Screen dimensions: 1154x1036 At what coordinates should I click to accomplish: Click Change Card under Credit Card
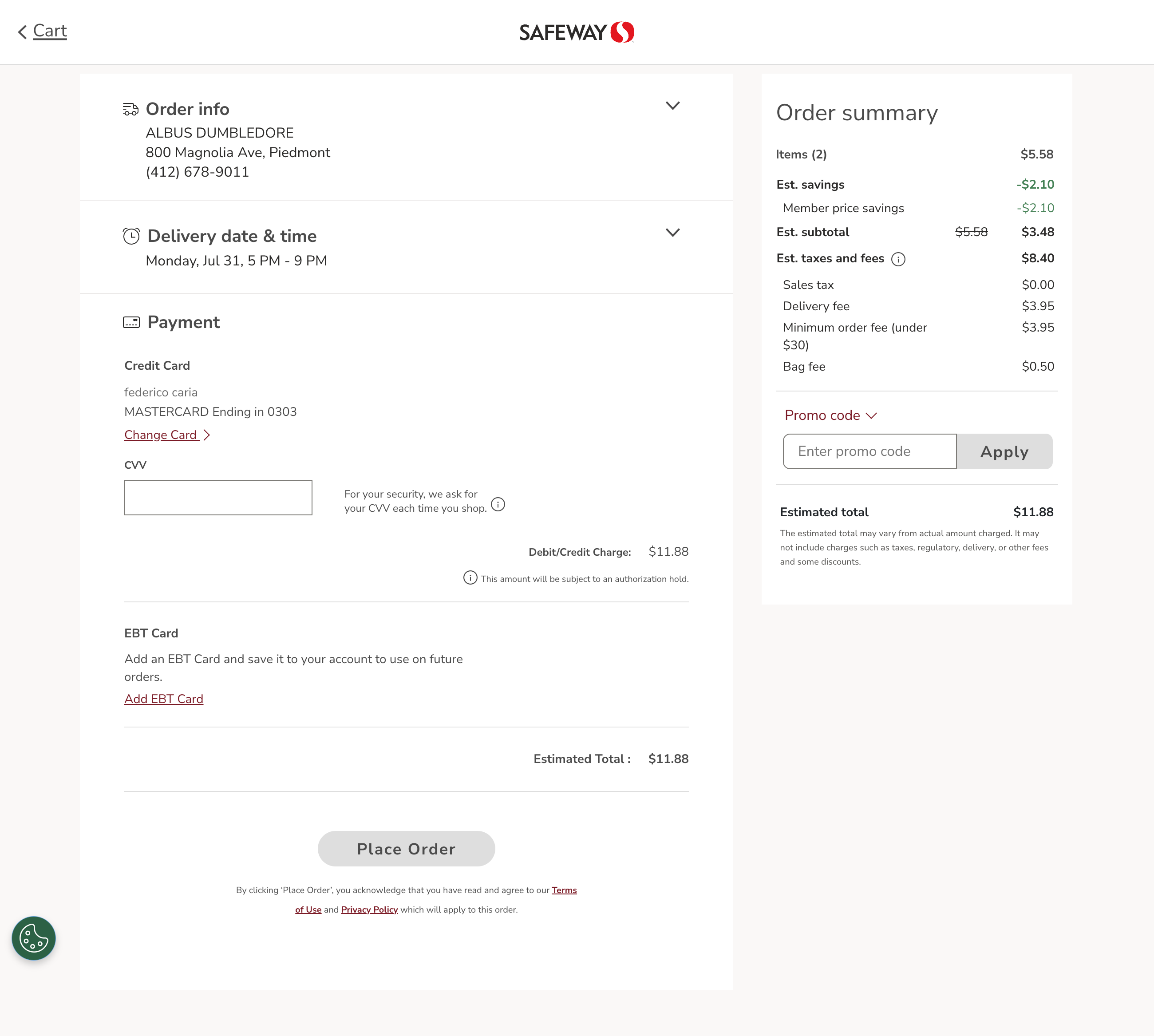[x=162, y=434]
